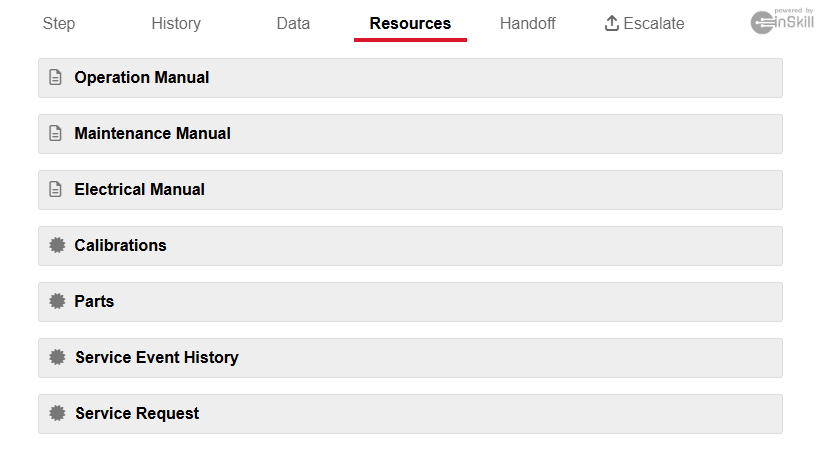Open the Service Event History row

(410, 358)
